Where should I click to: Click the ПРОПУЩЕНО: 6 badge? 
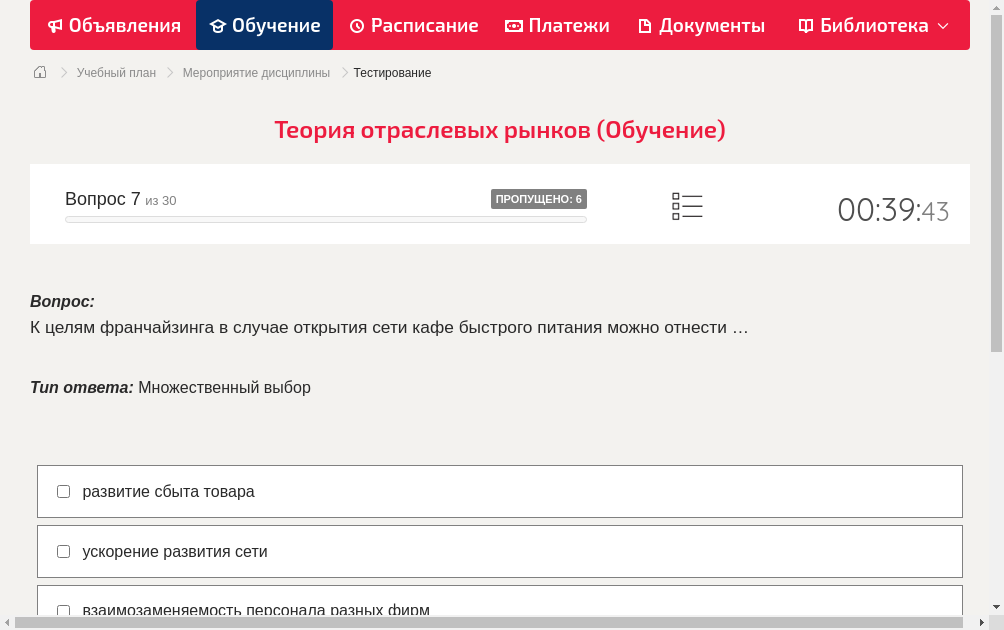[x=539, y=198]
